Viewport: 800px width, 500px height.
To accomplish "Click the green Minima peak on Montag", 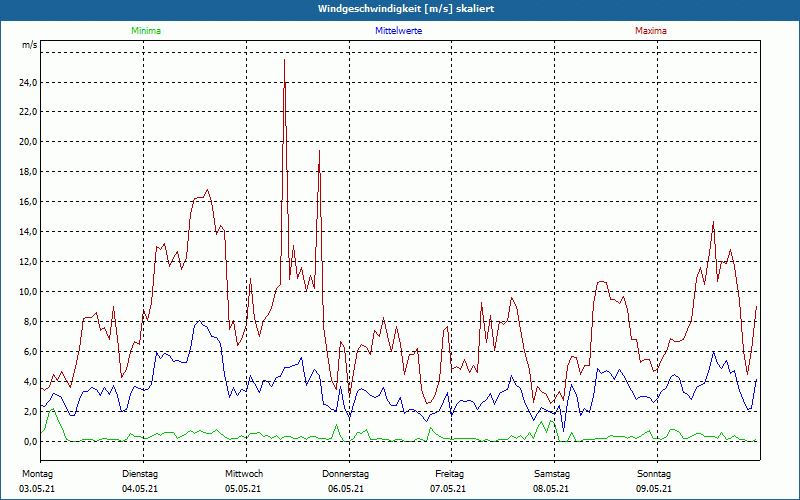I will point(53,409).
